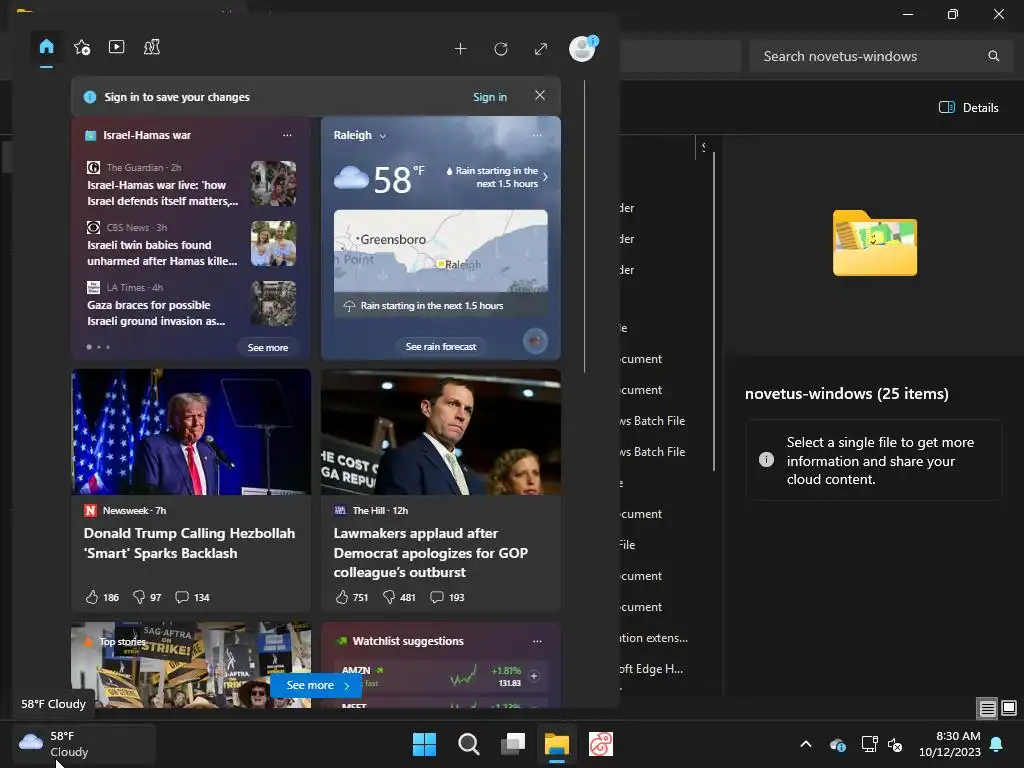Screen dimensions: 1024x768
Task: Toggle the Details pane in File Explorer
Action: click(x=968, y=108)
